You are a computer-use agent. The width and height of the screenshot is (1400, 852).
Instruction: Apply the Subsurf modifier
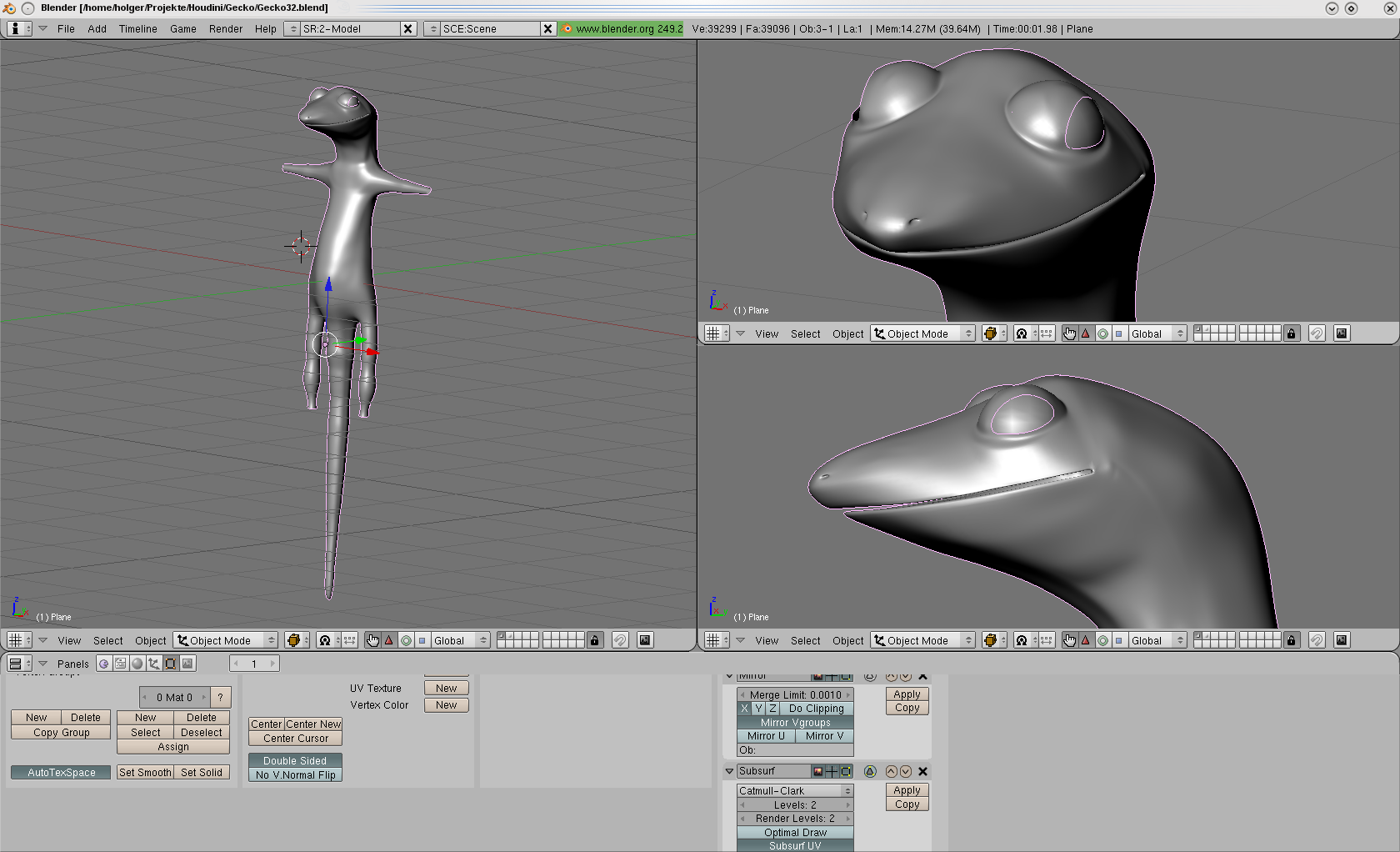(x=907, y=790)
